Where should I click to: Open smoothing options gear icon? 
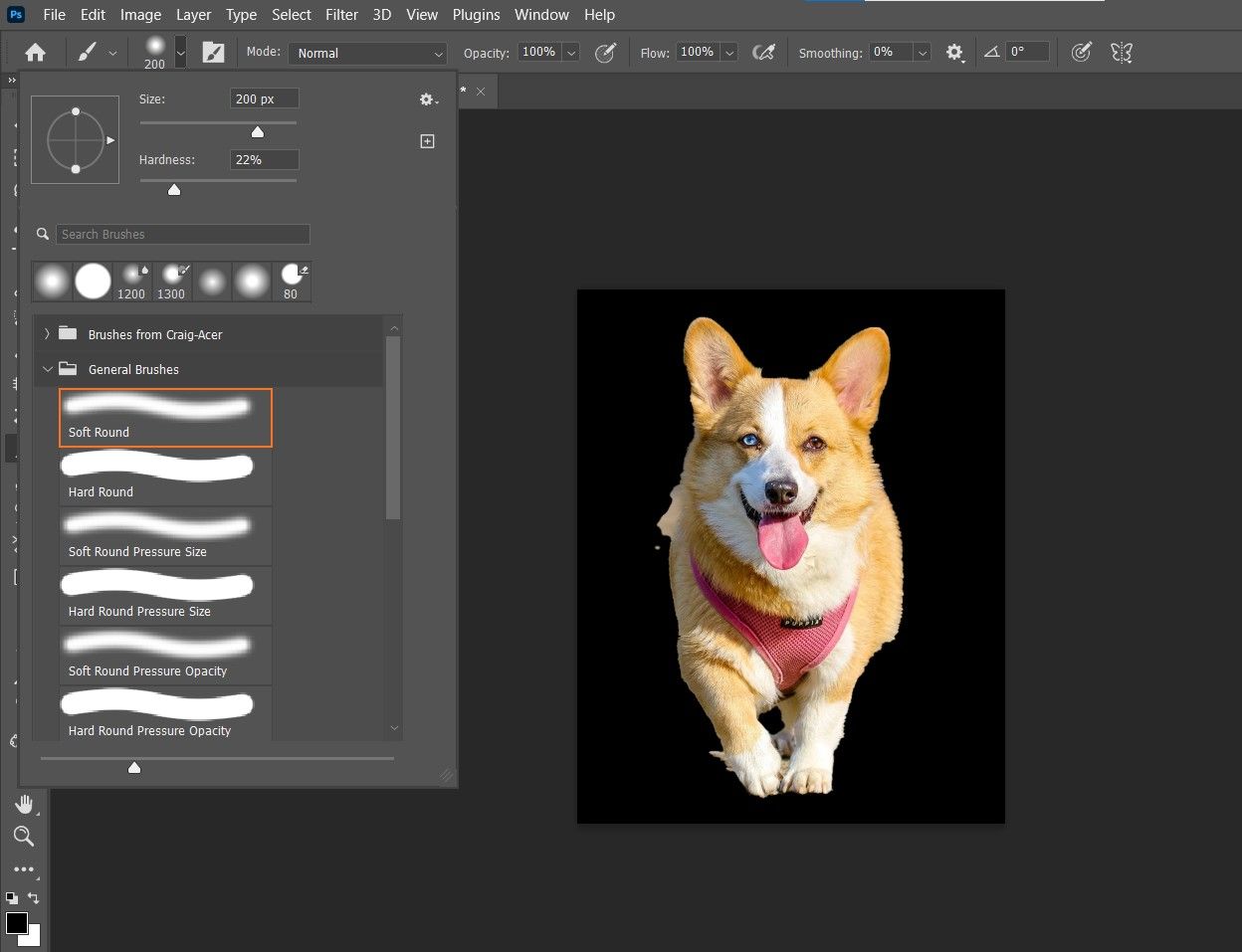coord(954,53)
